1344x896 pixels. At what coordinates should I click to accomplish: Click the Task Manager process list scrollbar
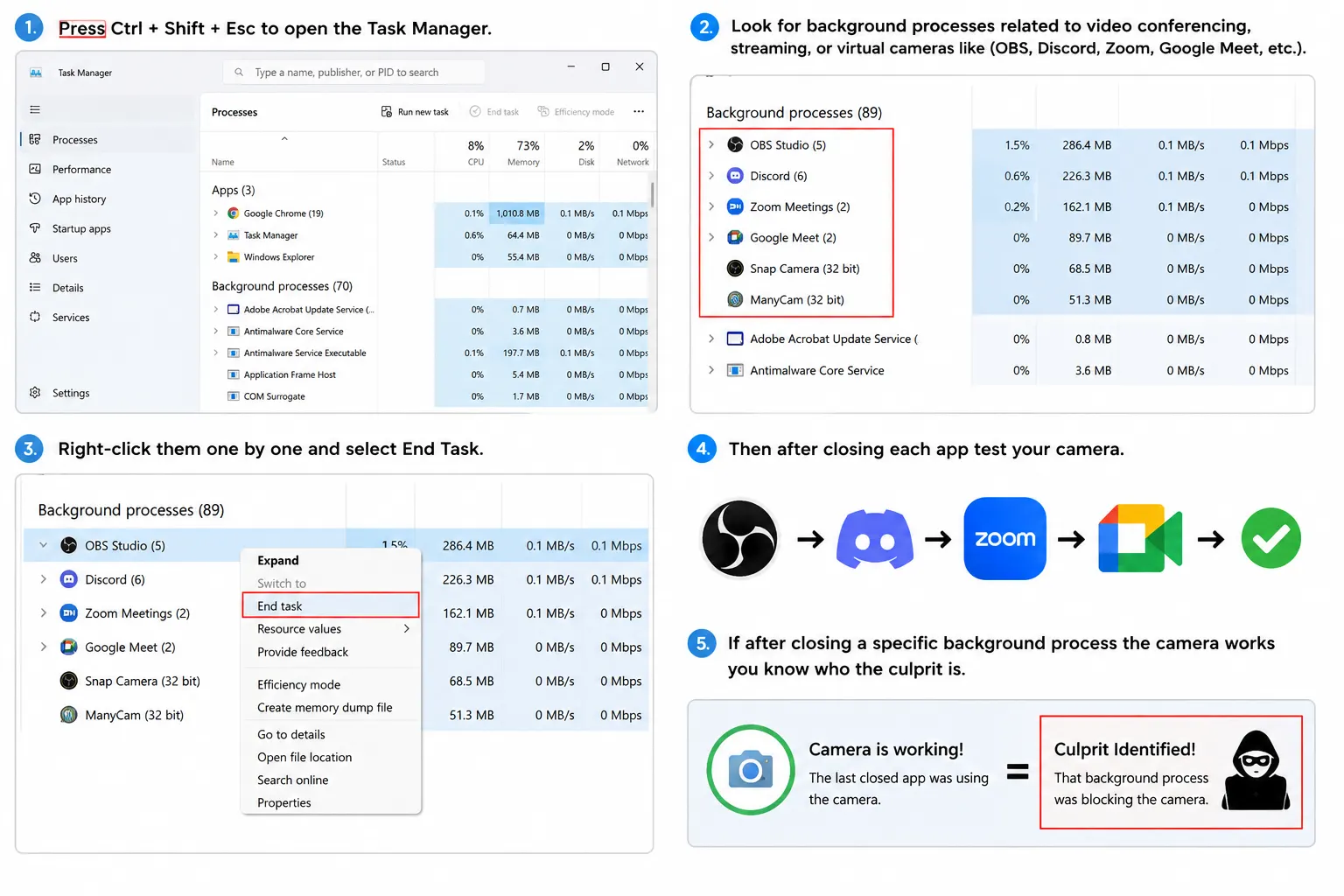pyautogui.click(x=652, y=194)
